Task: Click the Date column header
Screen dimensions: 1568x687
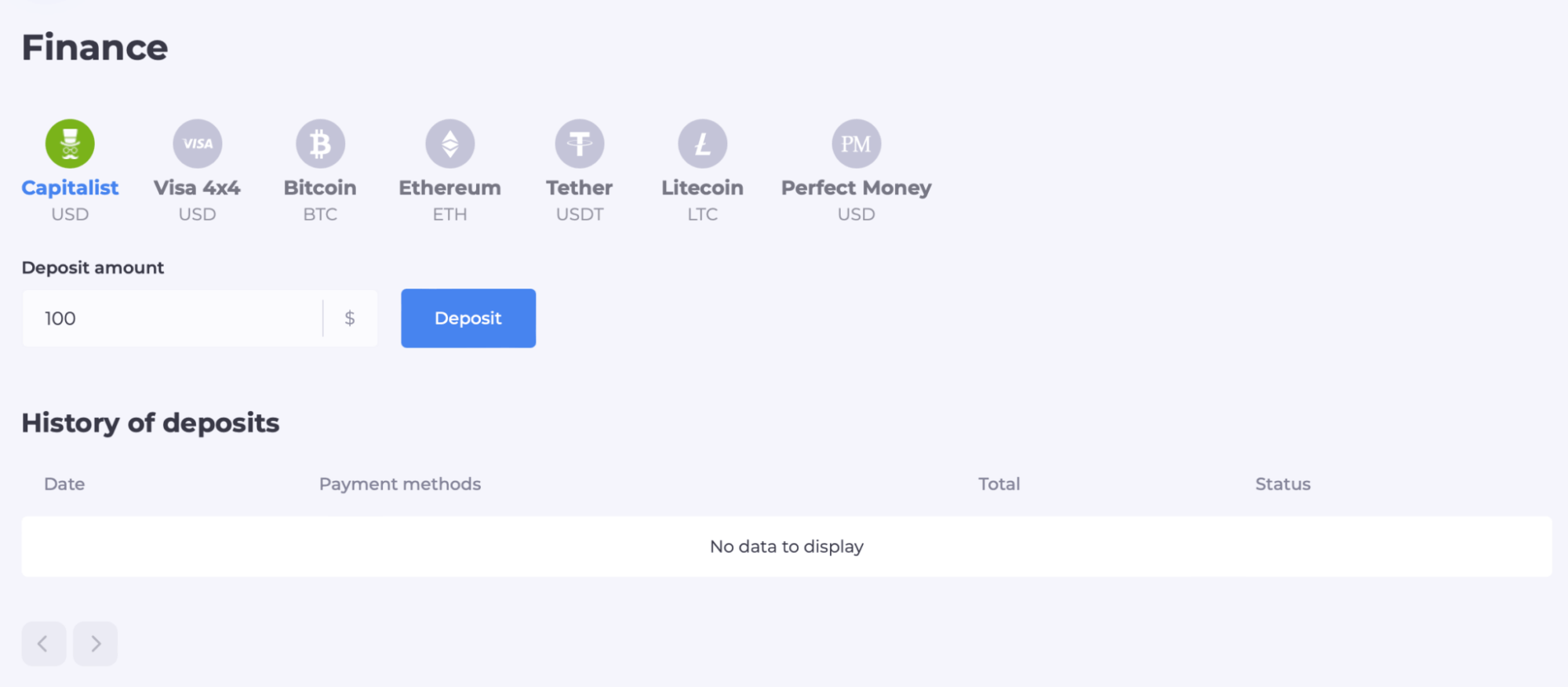Action: pyautogui.click(x=64, y=484)
